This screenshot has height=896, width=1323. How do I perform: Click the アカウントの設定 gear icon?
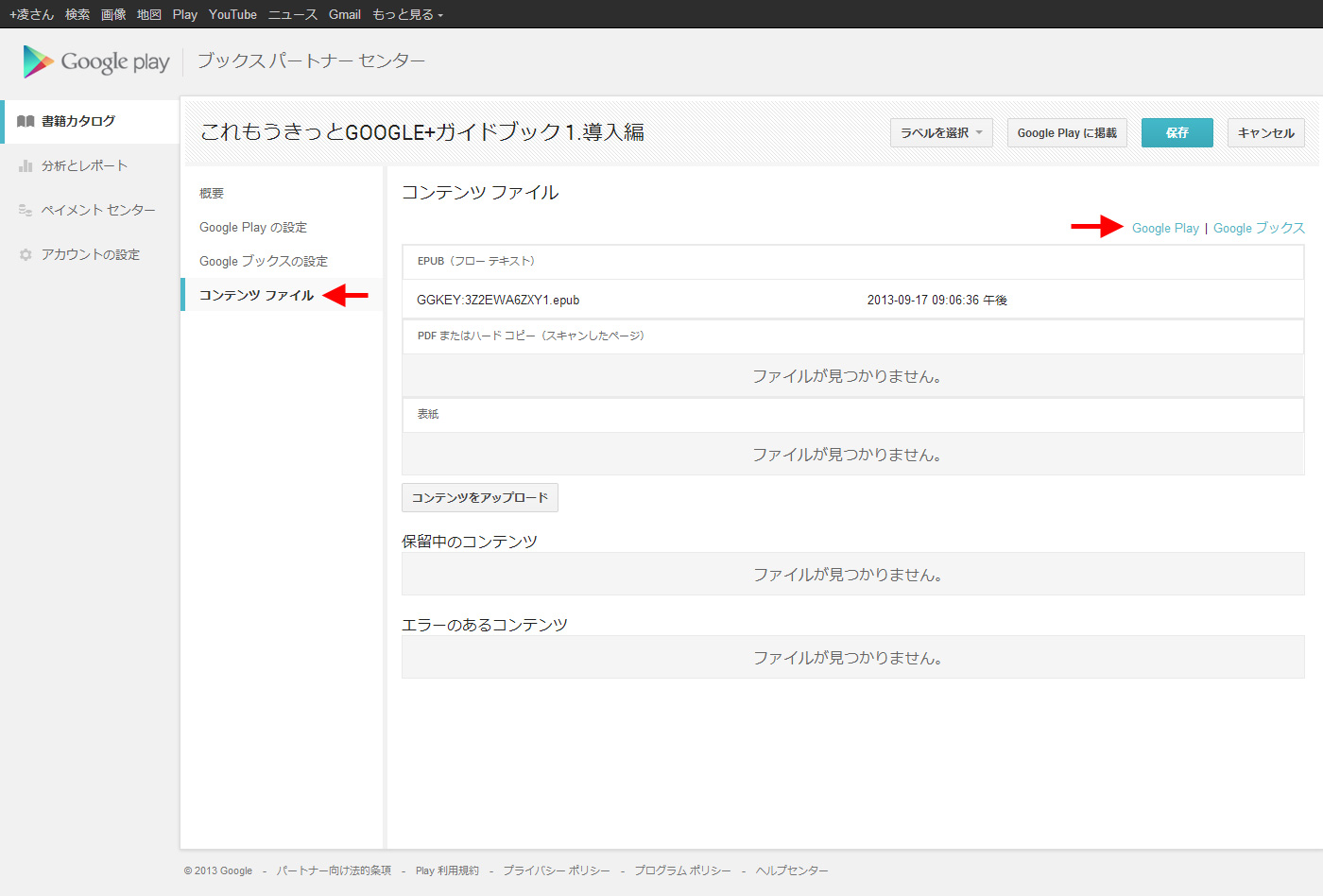(26, 254)
